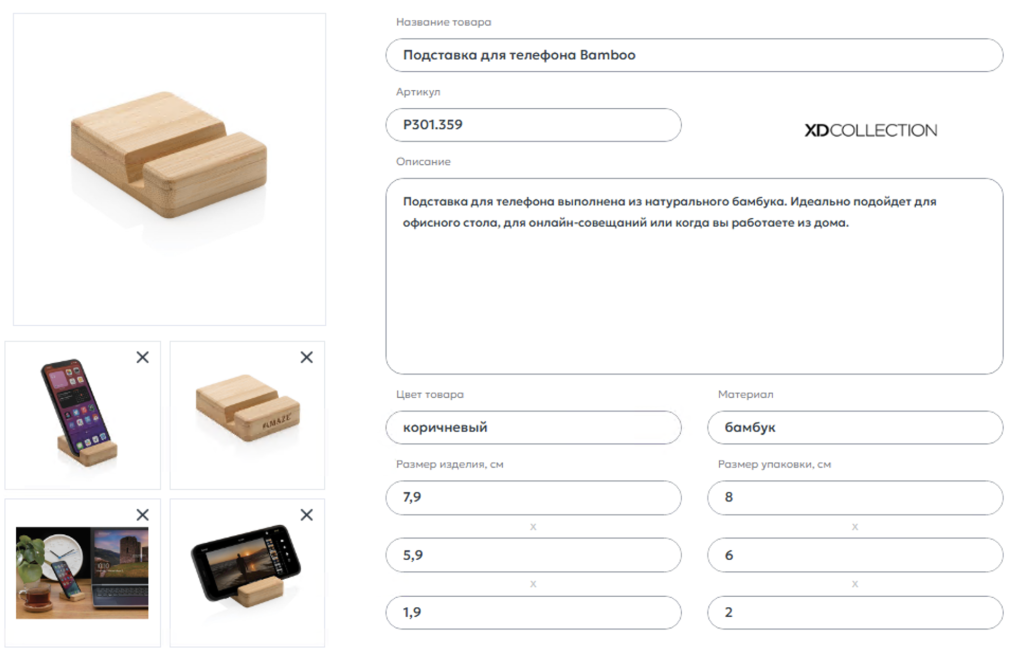Click product size field showing 5,9
This screenshot has width=1024, height=652.
point(533,555)
